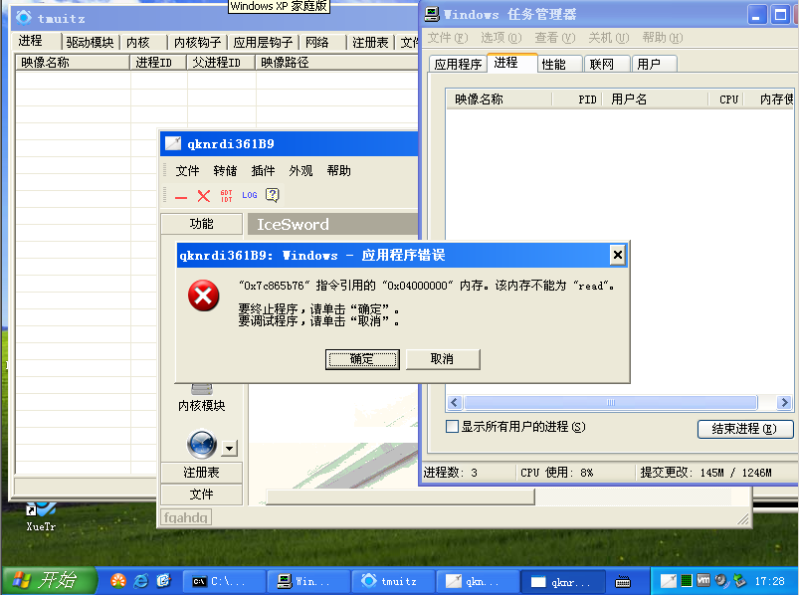The width and height of the screenshot is (800, 595).
Task: Click 结束进程 button in Task Manager
Action: [745, 429]
